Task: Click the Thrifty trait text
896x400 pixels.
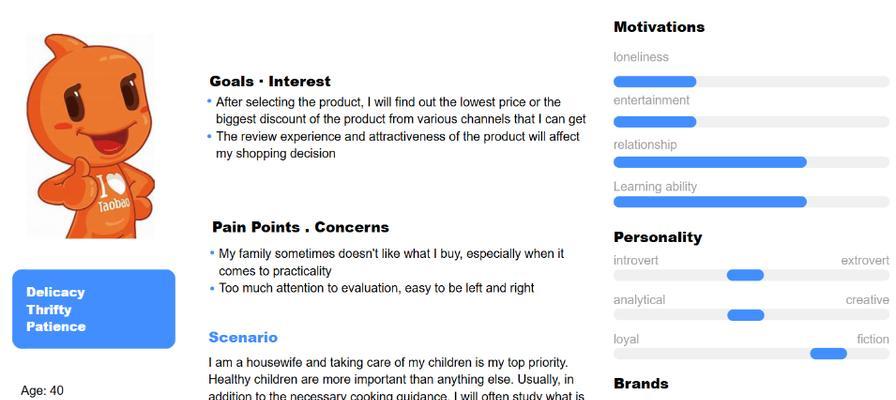Action: [x=49, y=310]
